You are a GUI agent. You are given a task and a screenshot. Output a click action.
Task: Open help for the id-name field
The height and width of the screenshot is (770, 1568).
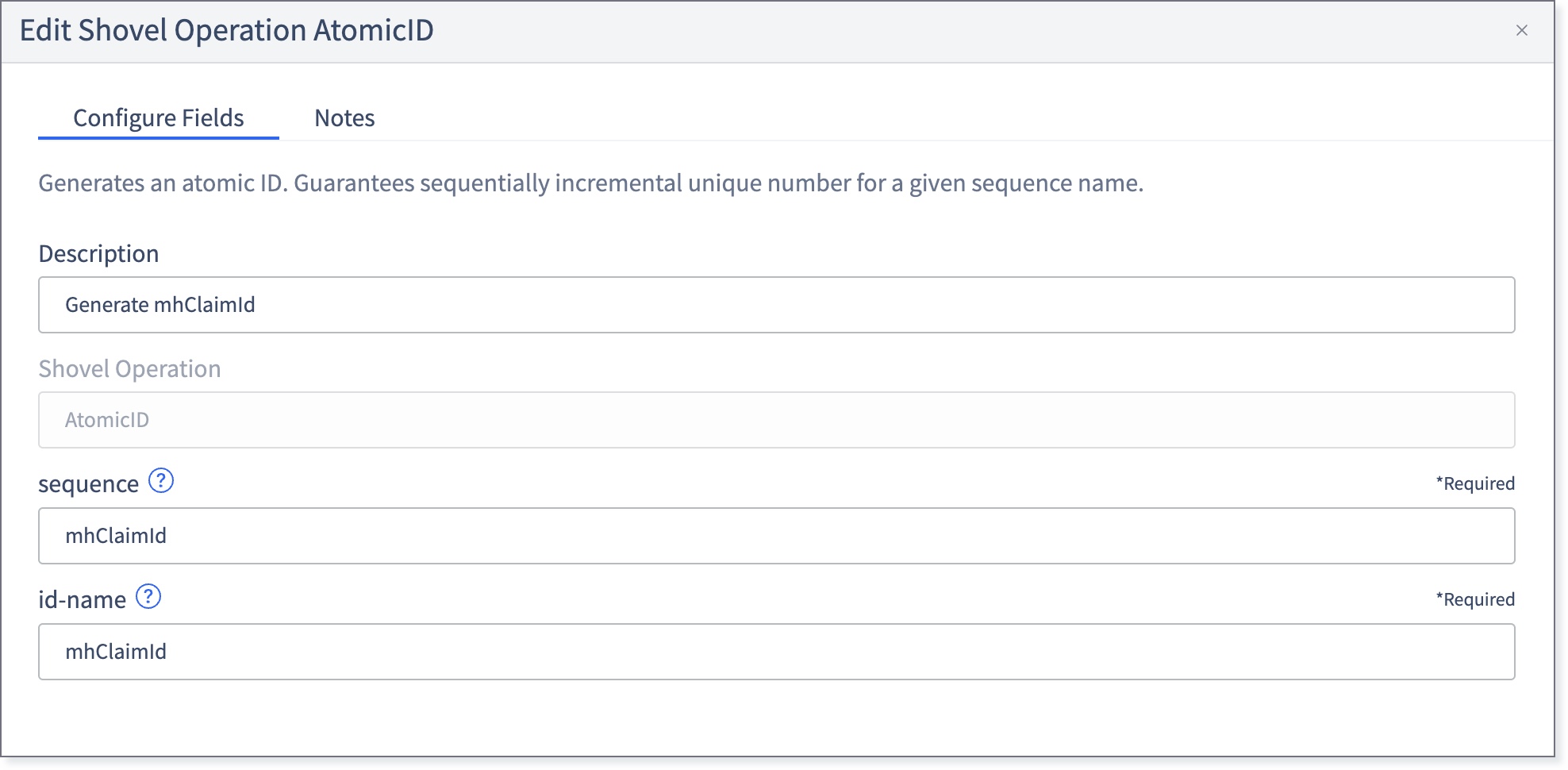(148, 597)
